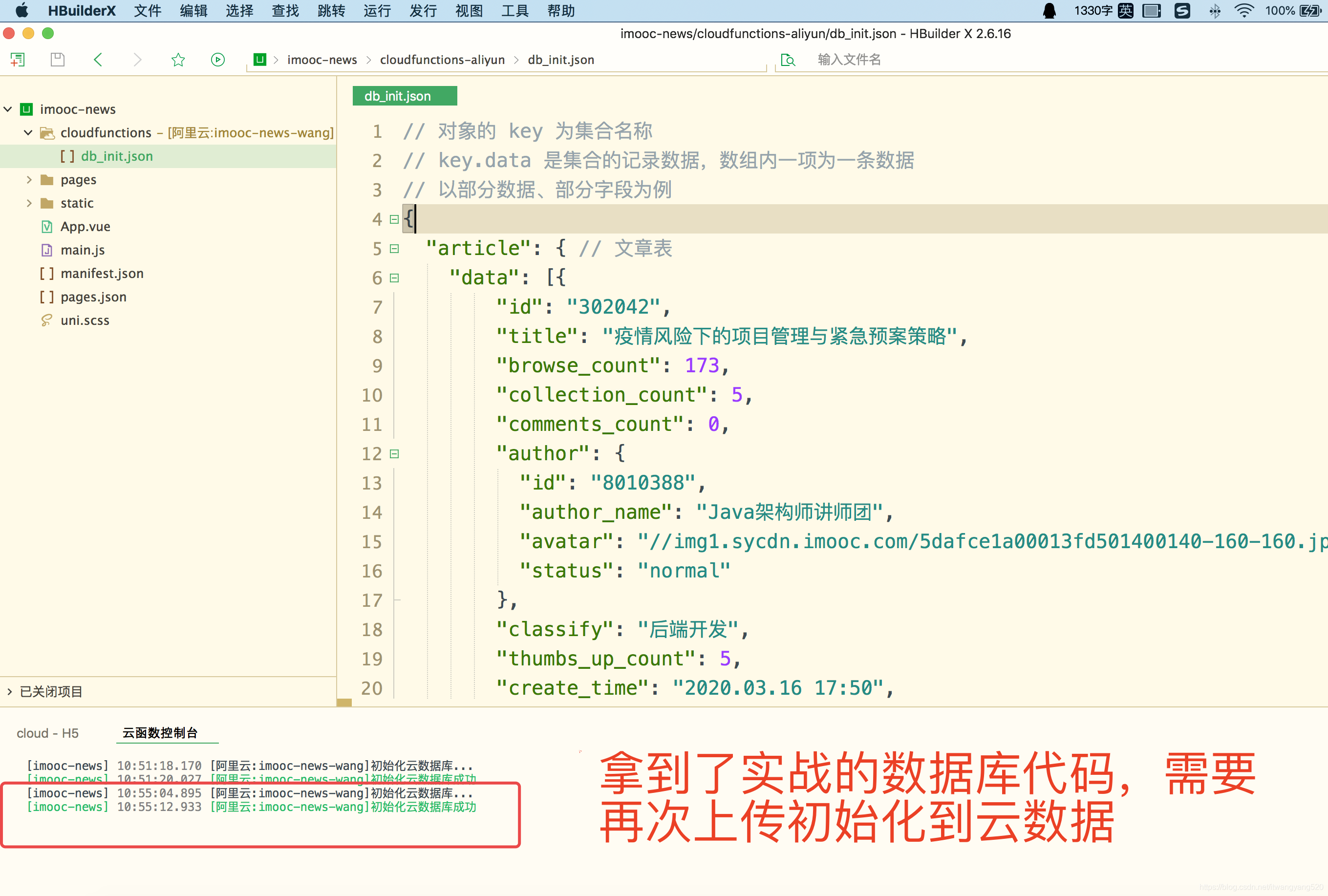Open the 编辑 menu
This screenshot has width=1328, height=896.
[193, 10]
